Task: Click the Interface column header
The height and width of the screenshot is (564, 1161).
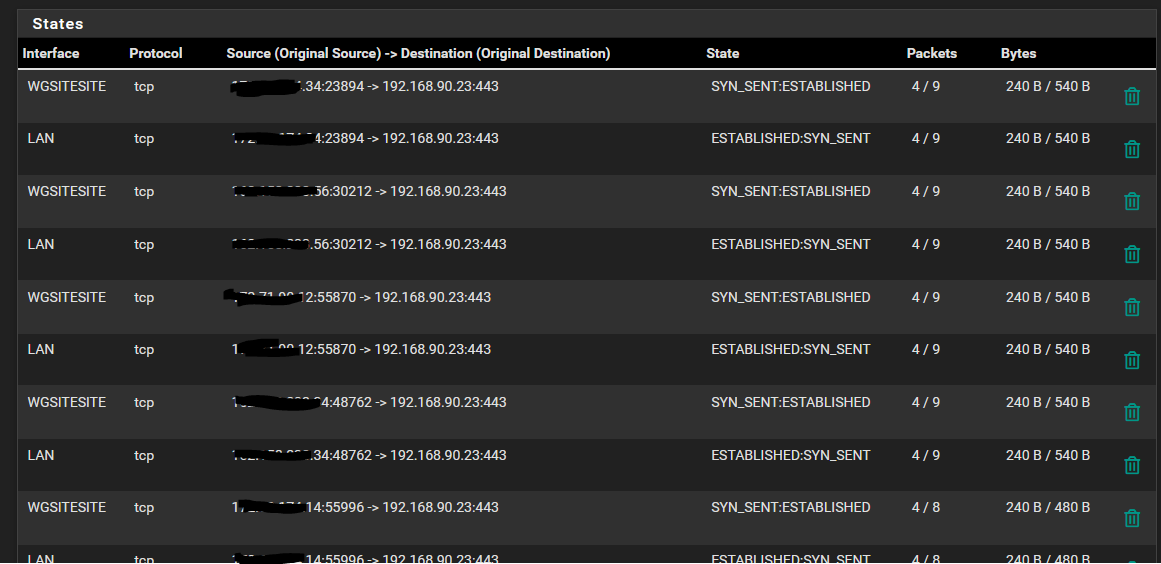Action: tap(51, 54)
